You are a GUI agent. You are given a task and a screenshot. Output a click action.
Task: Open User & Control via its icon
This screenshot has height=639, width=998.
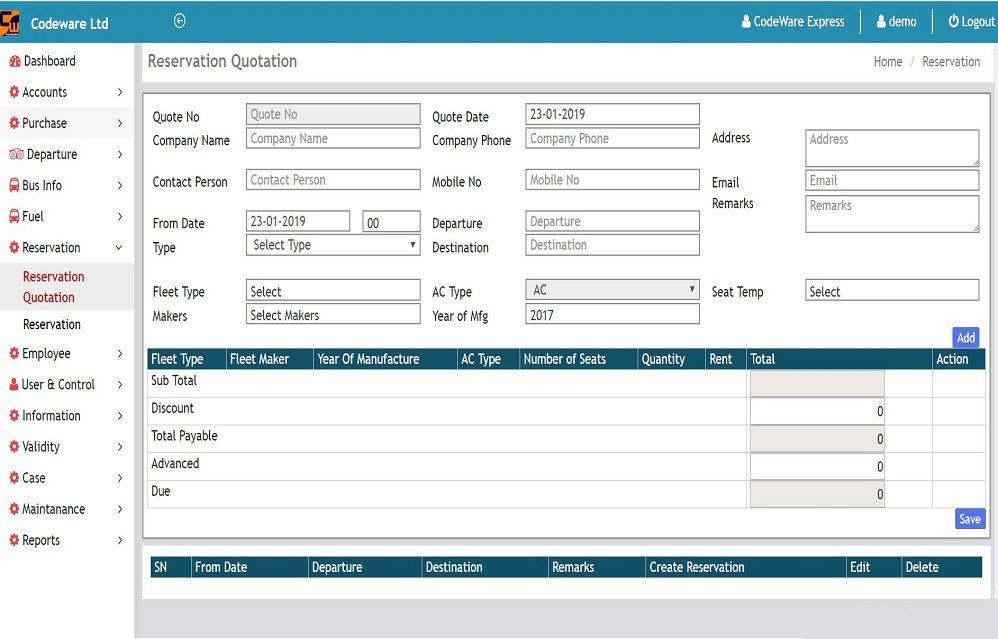point(14,384)
